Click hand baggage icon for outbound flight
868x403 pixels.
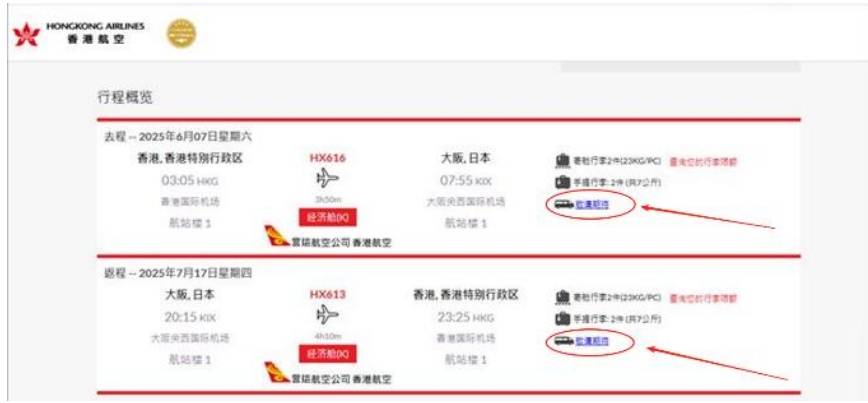[x=562, y=182]
